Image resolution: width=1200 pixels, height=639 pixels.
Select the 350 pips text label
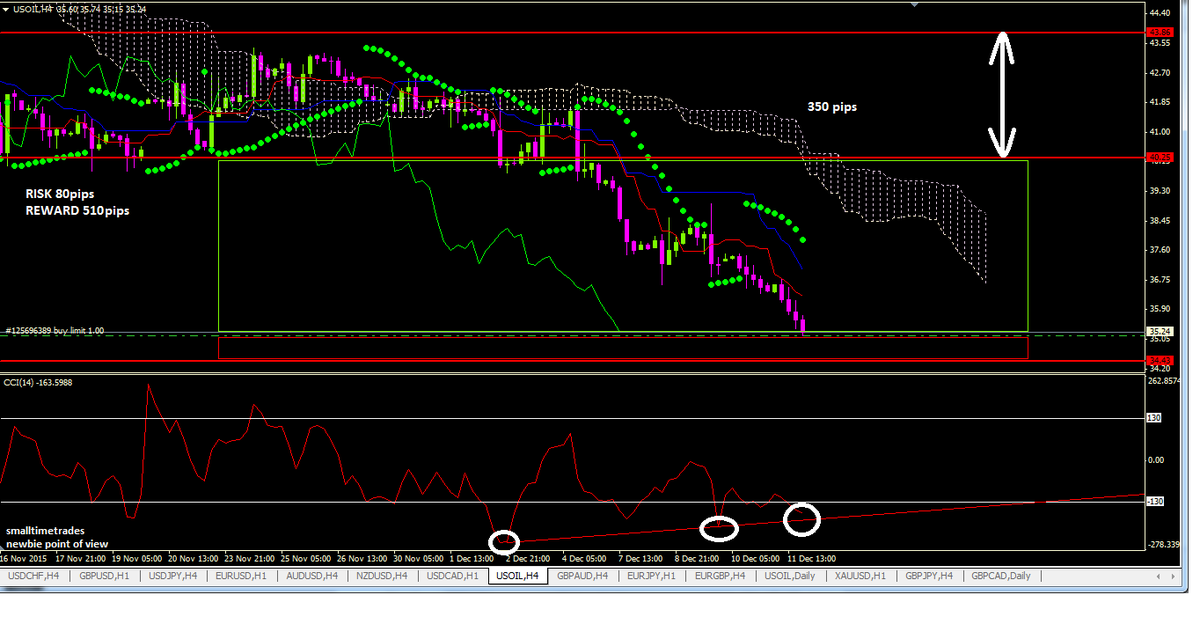[832, 105]
